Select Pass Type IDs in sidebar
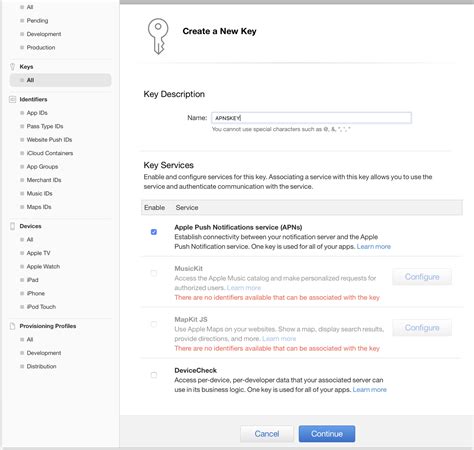This screenshot has height=450, width=474. 45,126
